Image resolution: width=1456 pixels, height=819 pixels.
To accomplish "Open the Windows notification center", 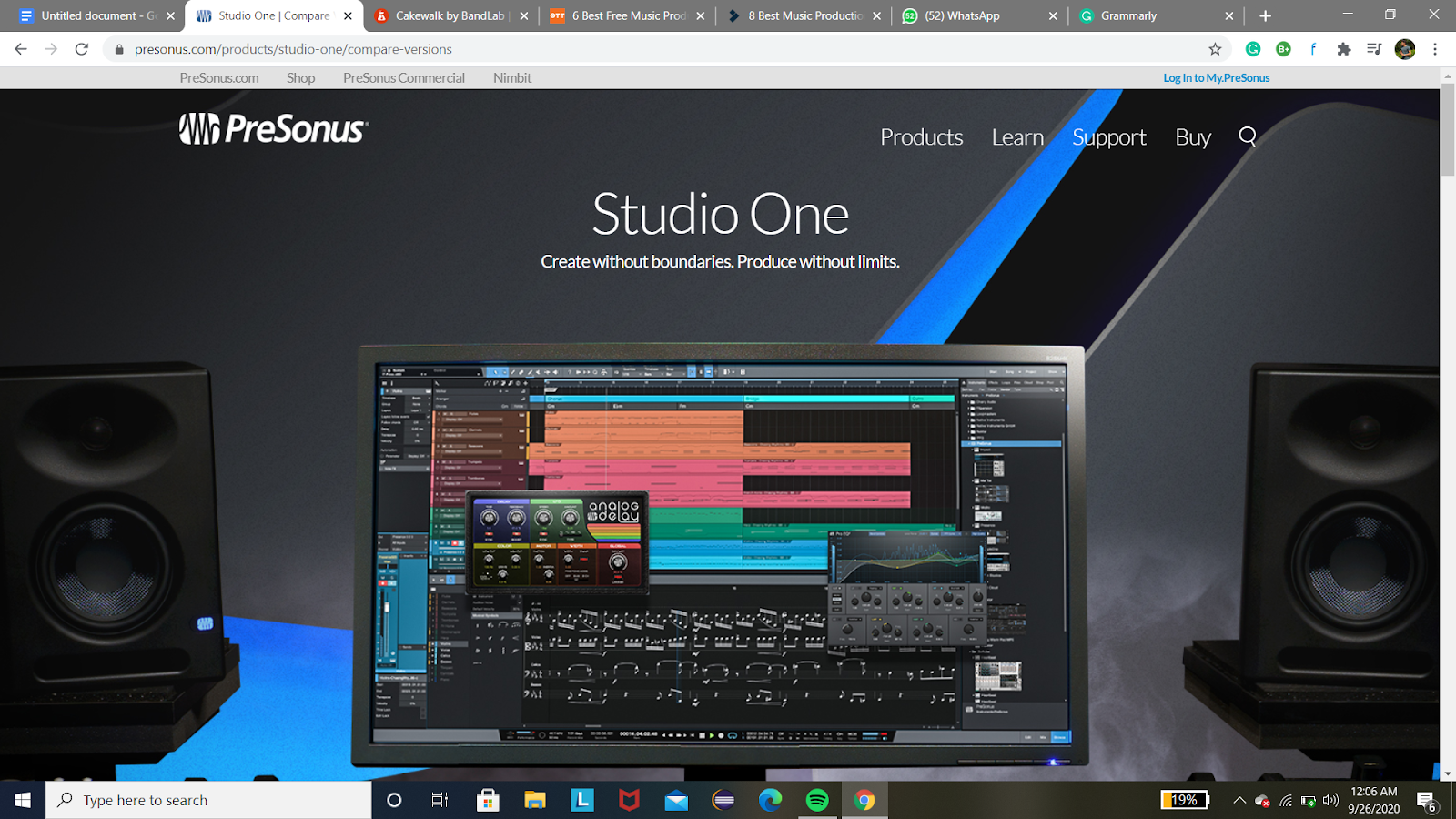I will [x=1428, y=801].
